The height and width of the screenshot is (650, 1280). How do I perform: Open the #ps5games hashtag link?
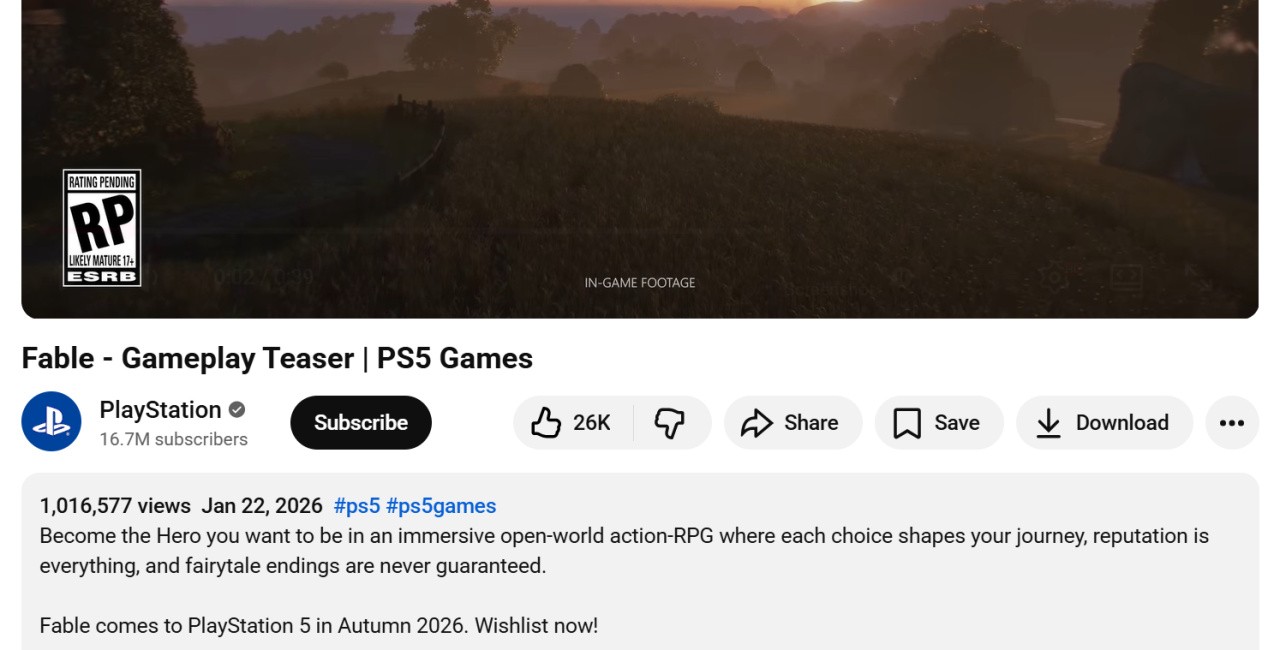tap(441, 506)
